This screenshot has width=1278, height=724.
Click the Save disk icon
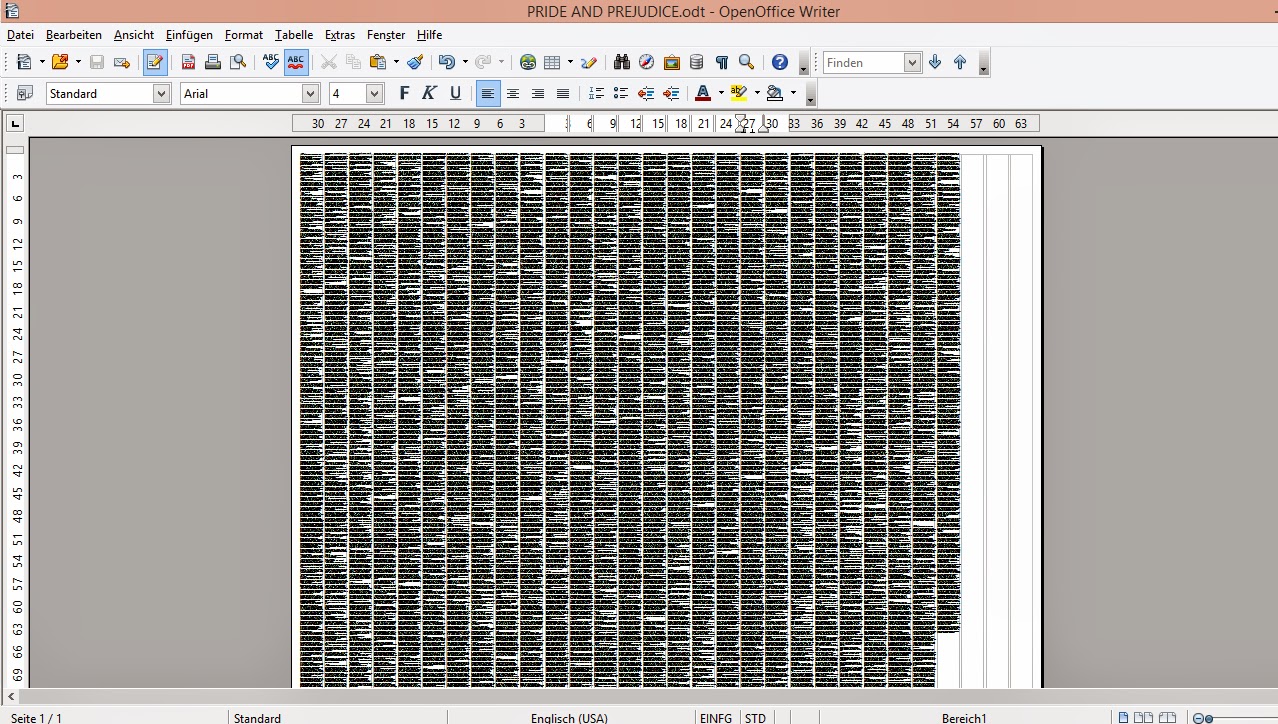[x=97, y=62]
